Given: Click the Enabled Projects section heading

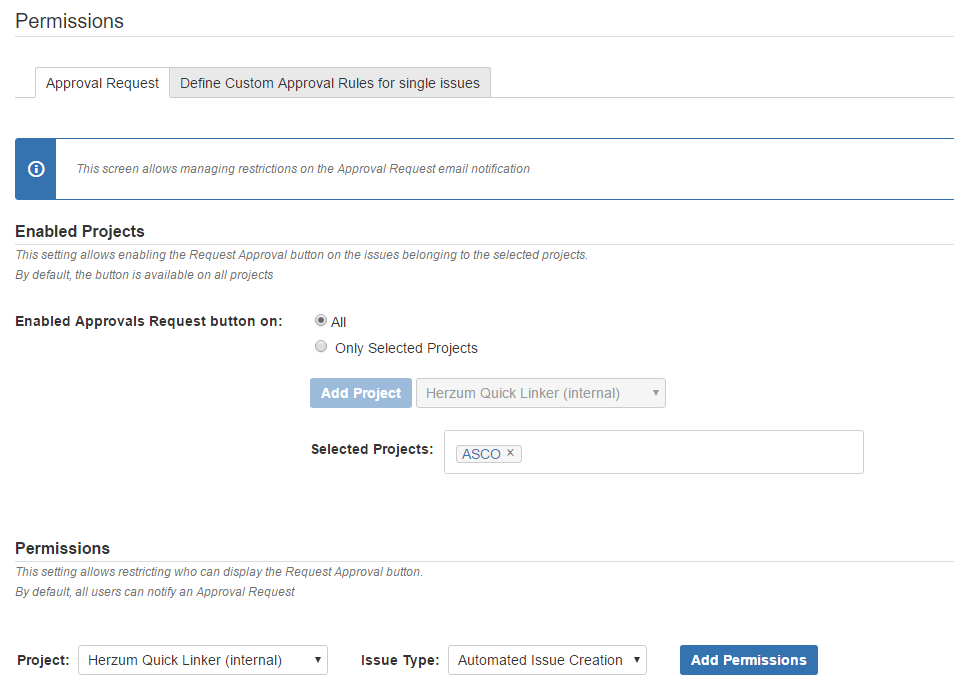Looking at the screenshot, I should (x=80, y=231).
